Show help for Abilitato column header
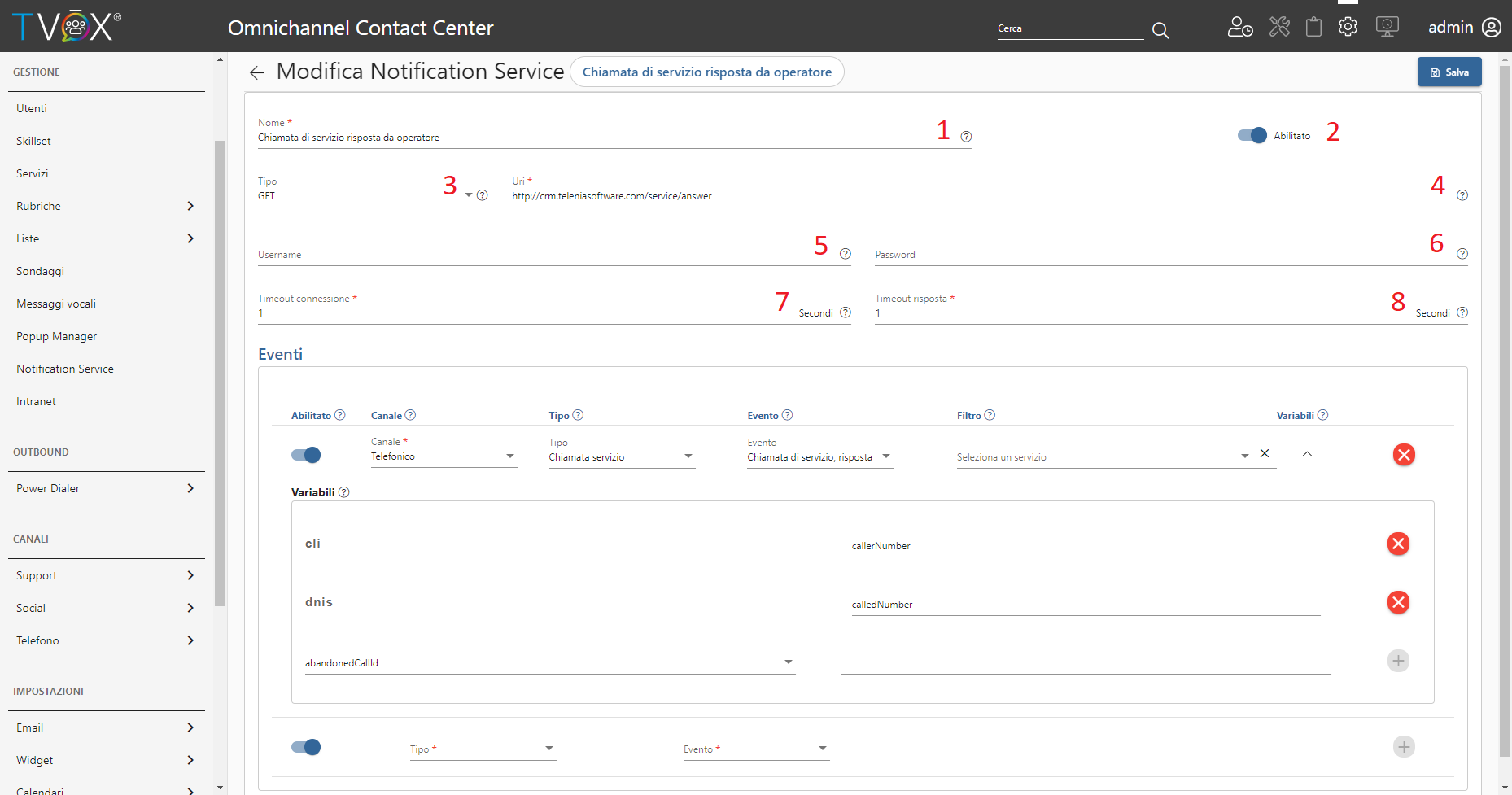The width and height of the screenshot is (1512, 795). (340, 415)
